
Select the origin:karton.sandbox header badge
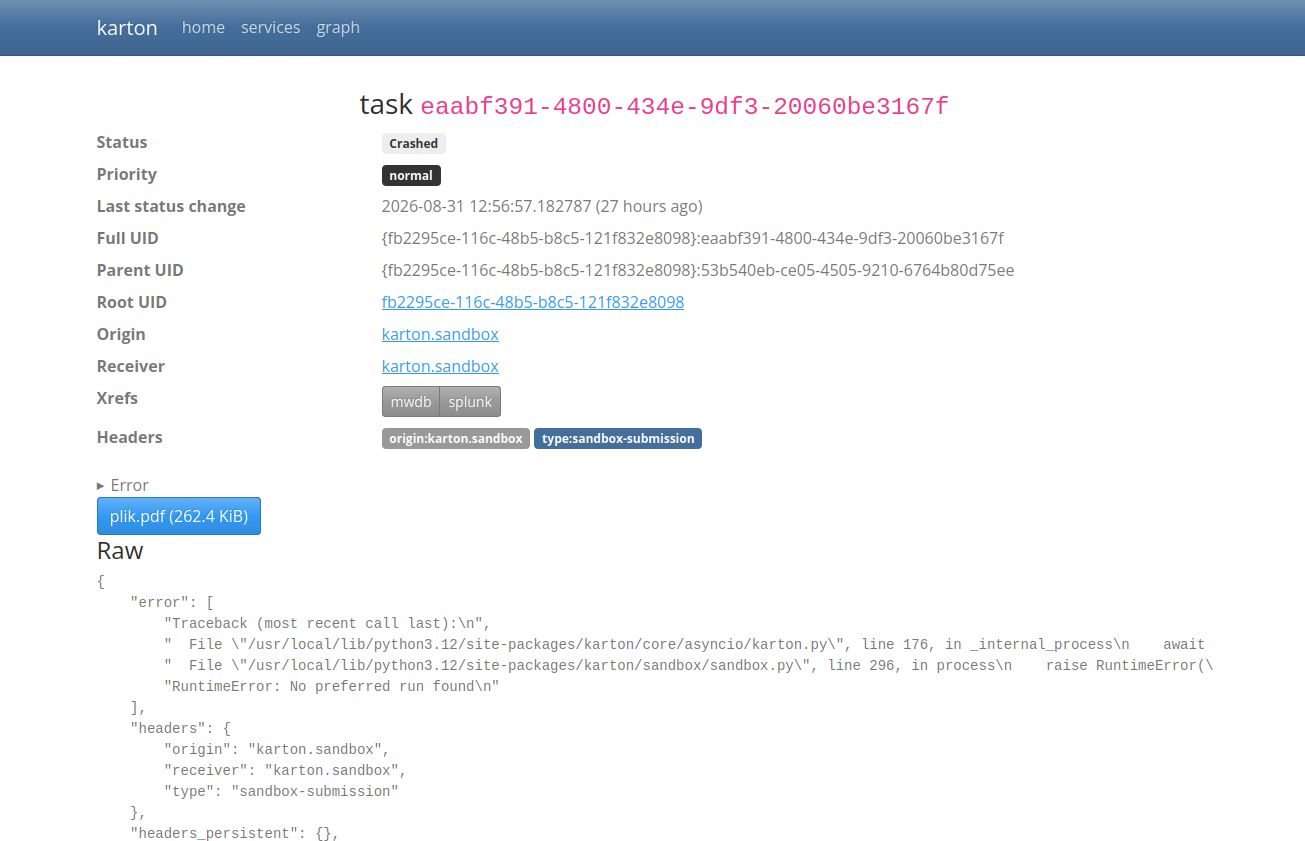coord(456,438)
